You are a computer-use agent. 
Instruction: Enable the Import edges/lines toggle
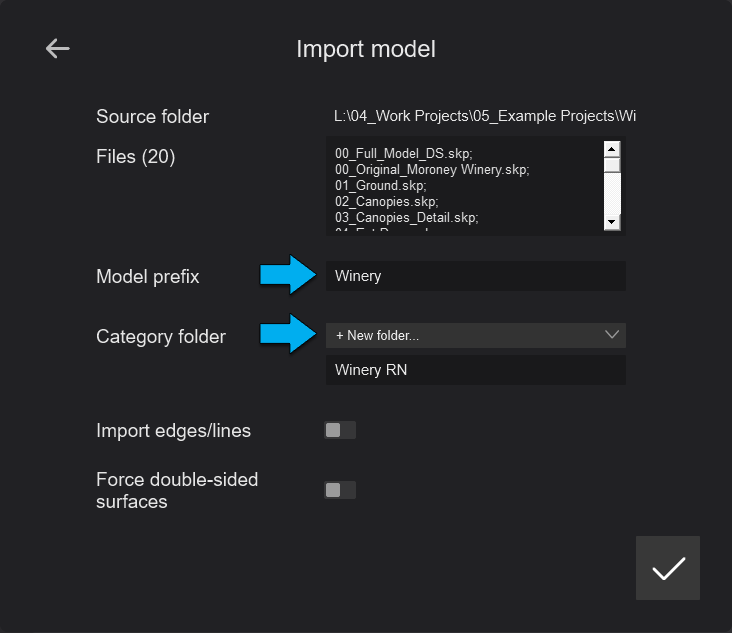point(339,430)
